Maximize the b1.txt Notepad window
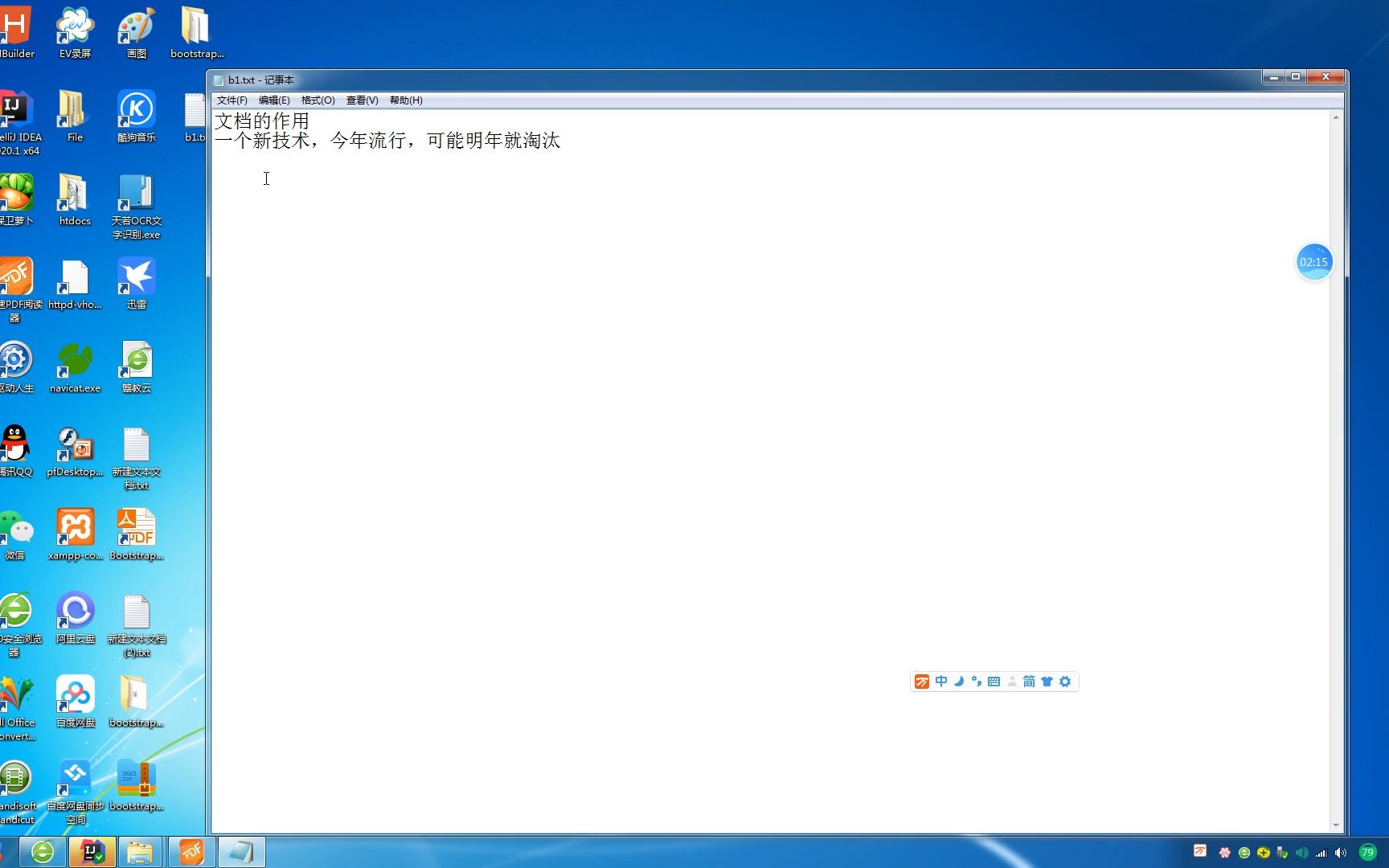The height and width of the screenshot is (868, 1389). [1296, 77]
